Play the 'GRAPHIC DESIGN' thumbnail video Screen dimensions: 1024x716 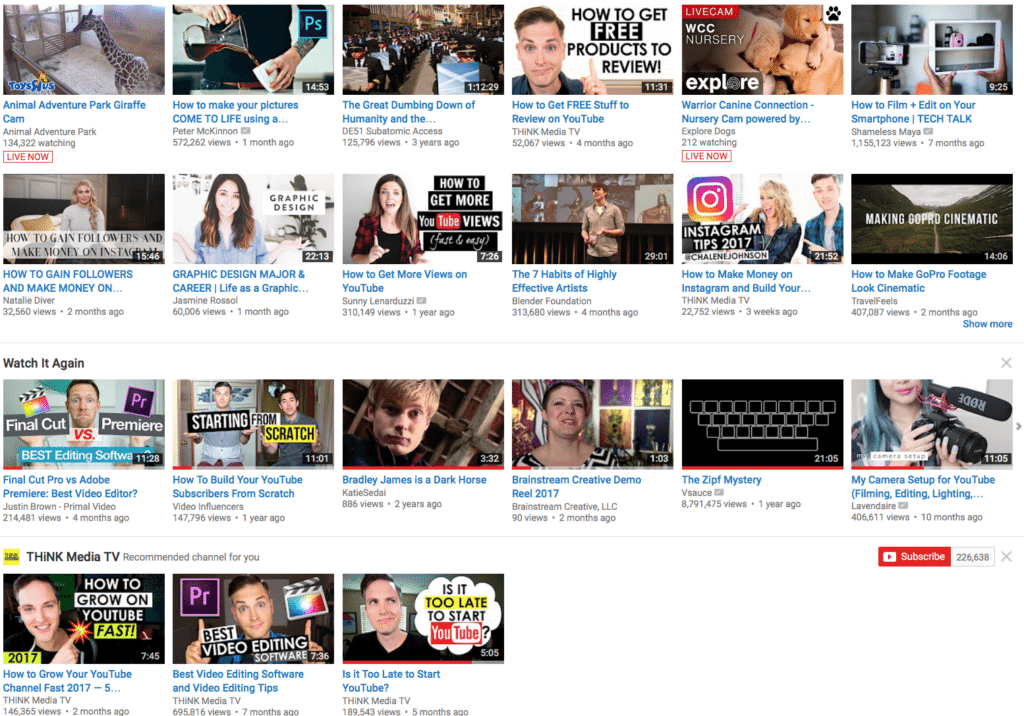click(x=253, y=218)
